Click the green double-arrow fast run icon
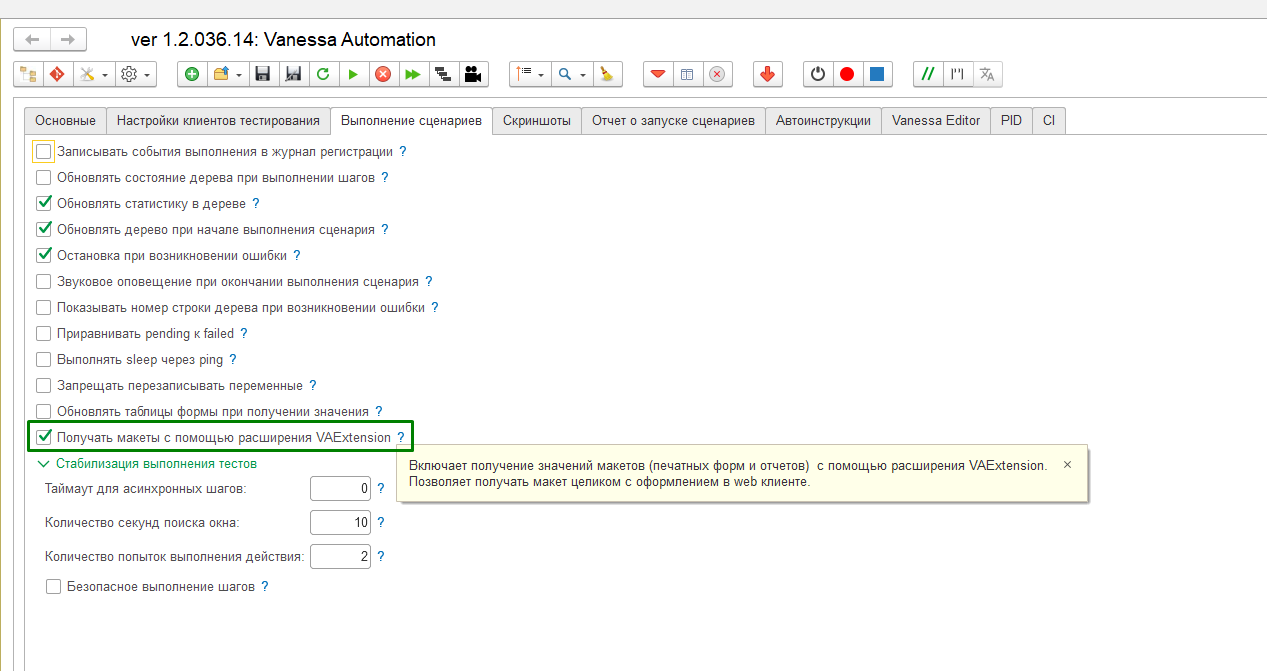Screen dimensions: 1267x671 [x=412, y=74]
